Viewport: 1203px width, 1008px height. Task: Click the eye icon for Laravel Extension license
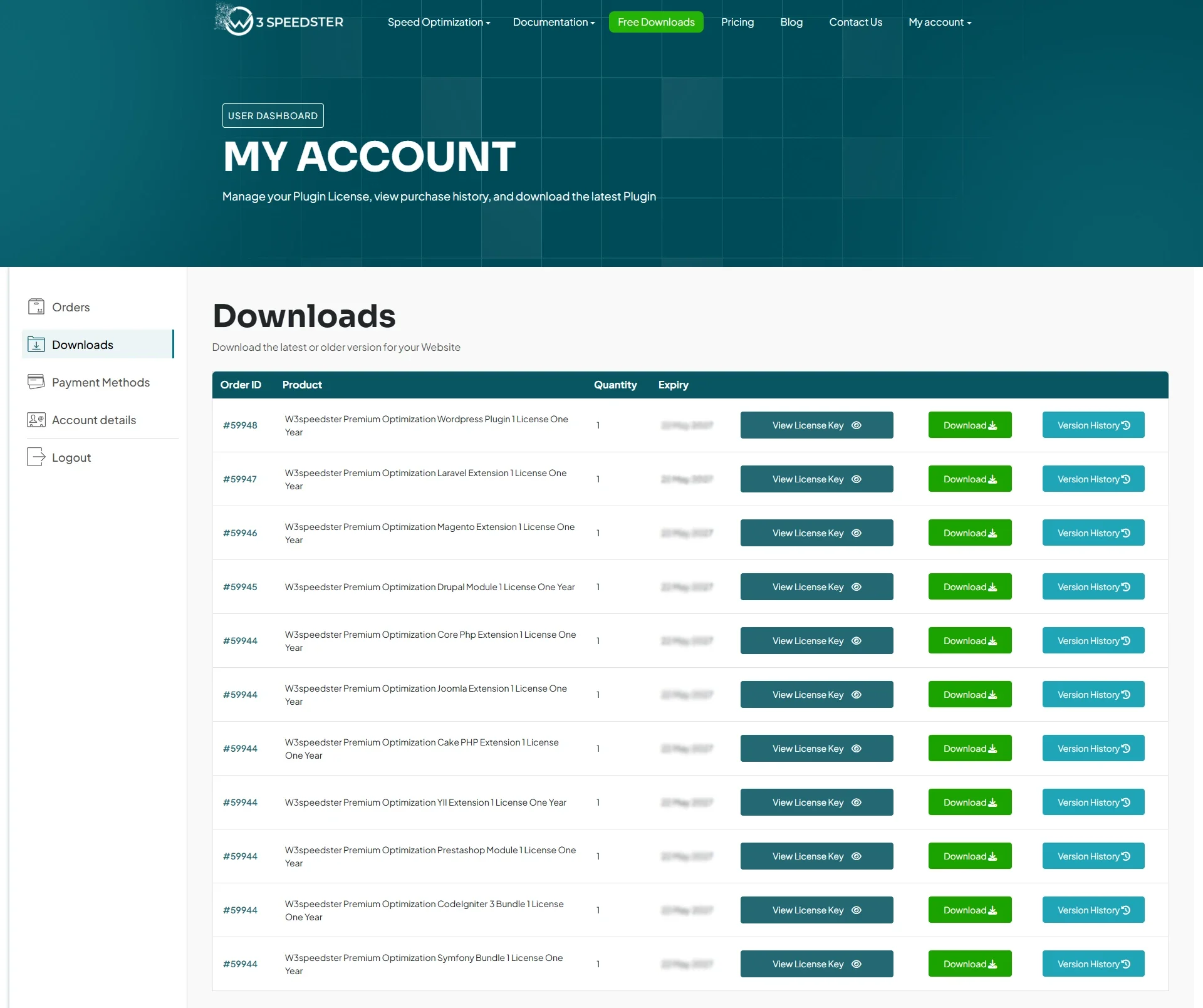coord(857,479)
